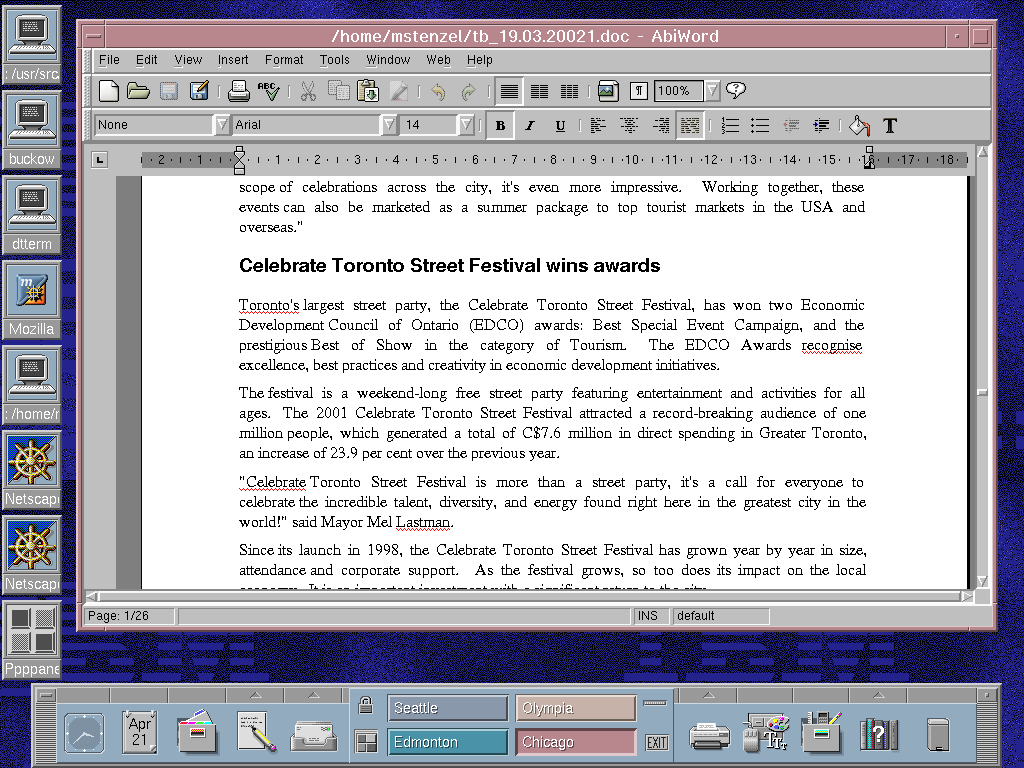Viewport: 1024px width, 768px height.
Task: Click the Insert image icon
Action: pos(608,92)
